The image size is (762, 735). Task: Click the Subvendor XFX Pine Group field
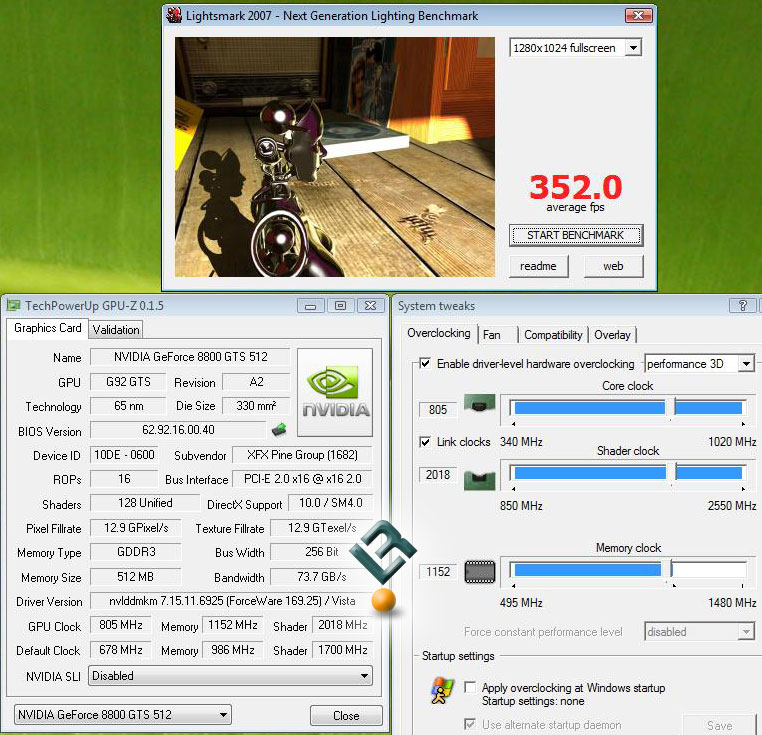pos(302,455)
